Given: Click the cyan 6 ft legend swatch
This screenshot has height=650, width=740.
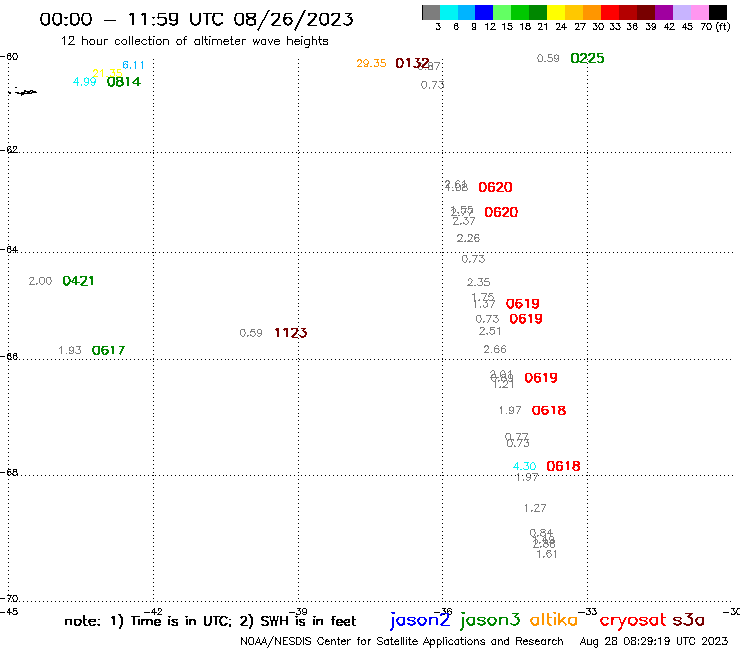Looking at the screenshot, I should pyautogui.click(x=449, y=12).
